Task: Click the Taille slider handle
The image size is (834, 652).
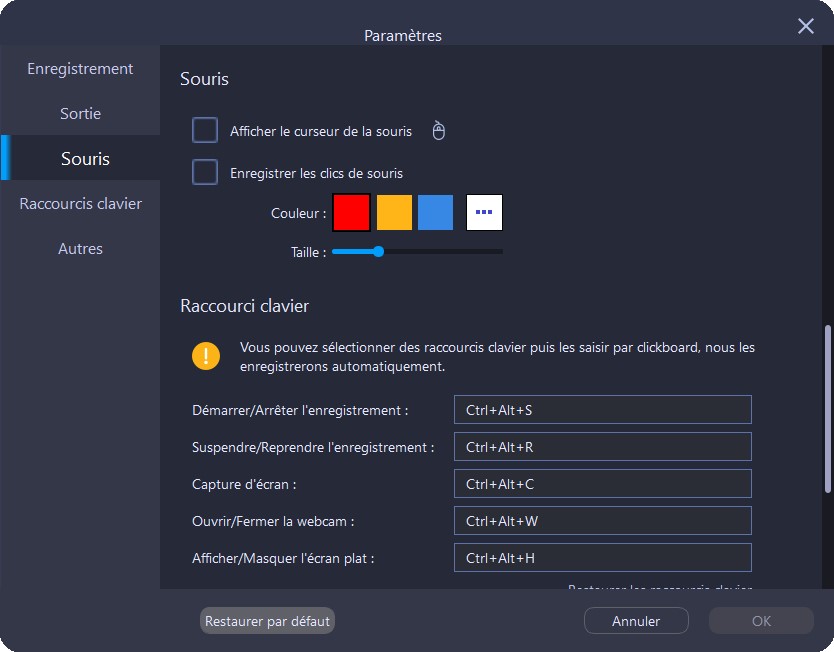Action: [x=378, y=252]
